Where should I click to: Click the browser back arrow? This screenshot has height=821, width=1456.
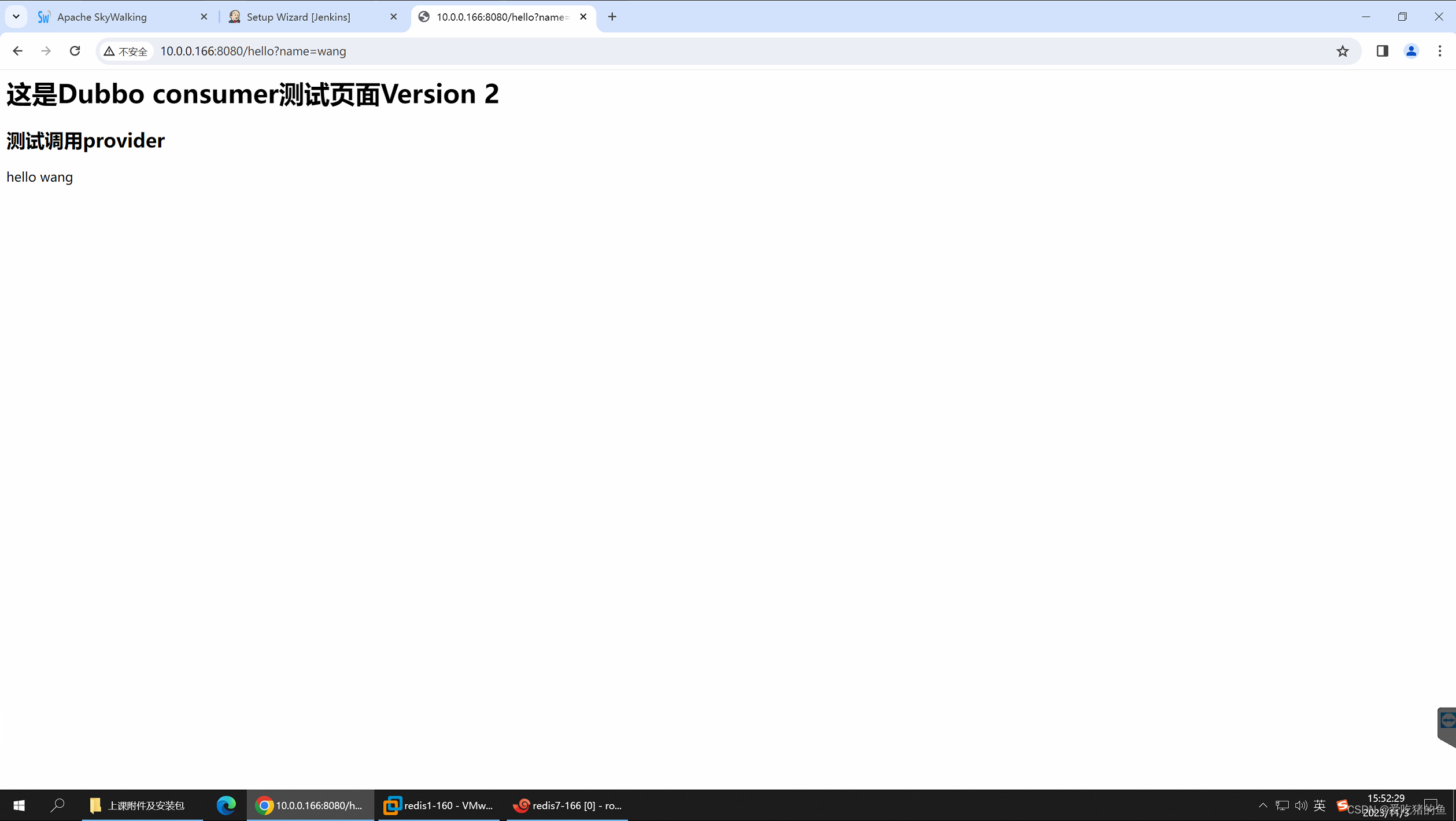[x=17, y=51]
